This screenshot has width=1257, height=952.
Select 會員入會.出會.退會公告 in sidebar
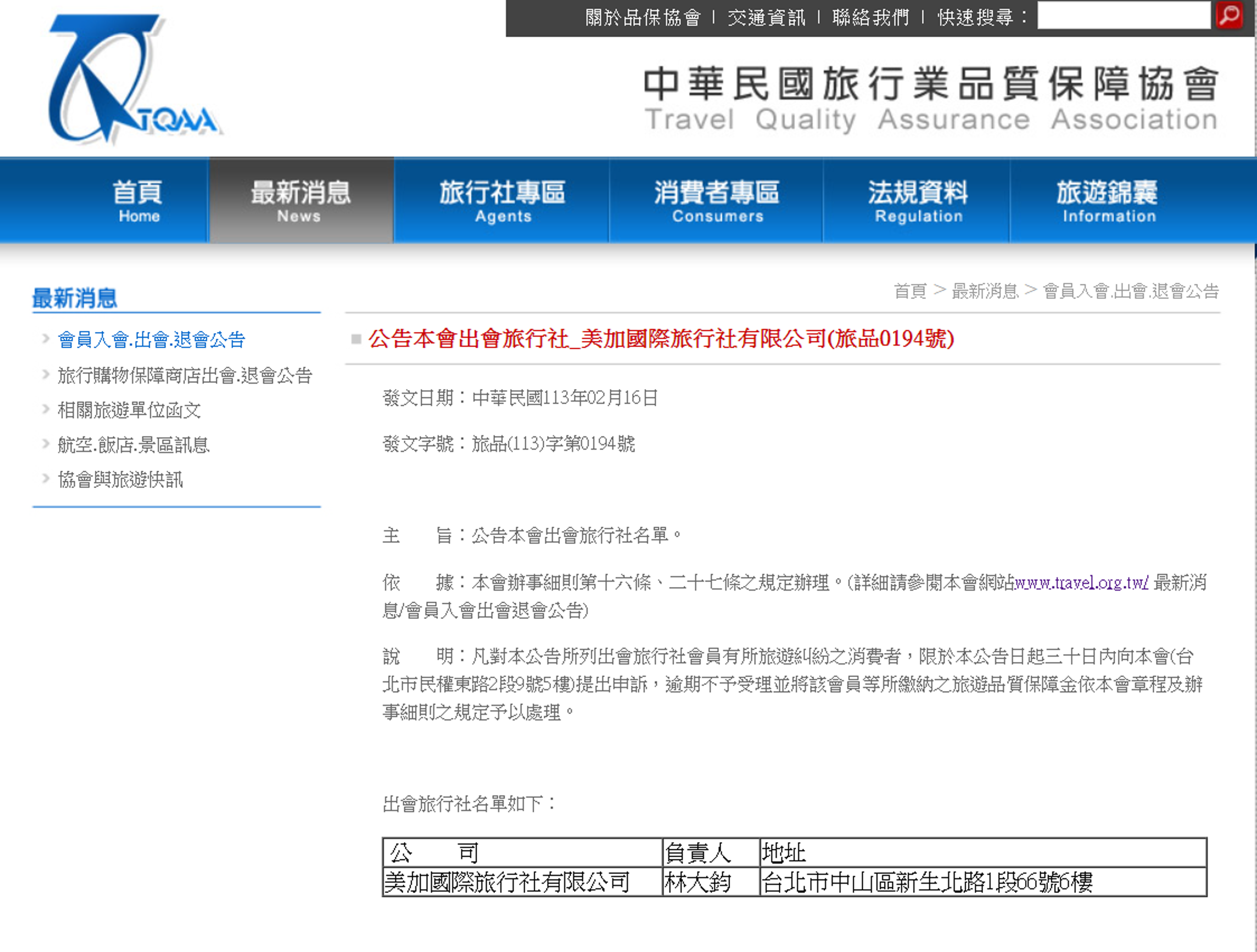coord(151,340)
